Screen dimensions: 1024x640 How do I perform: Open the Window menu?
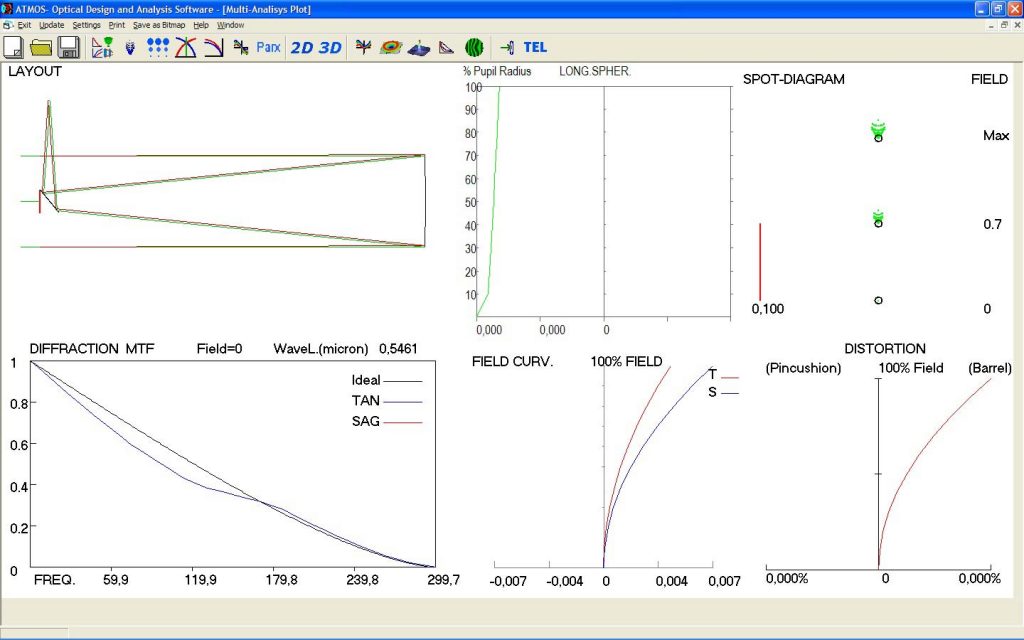[230, 24]
